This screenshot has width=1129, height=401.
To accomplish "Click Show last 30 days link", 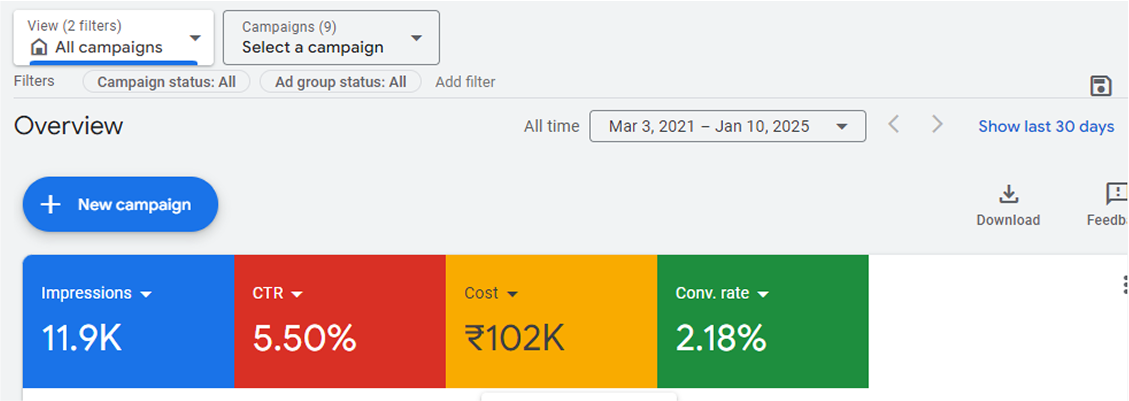I will [1046, 126].
